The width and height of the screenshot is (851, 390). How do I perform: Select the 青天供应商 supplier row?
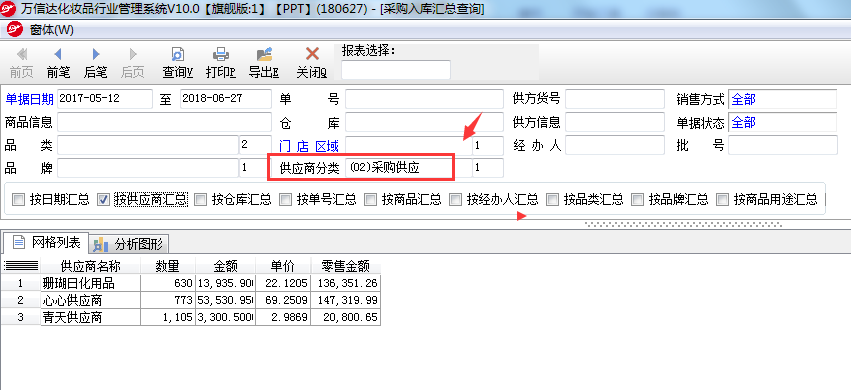click(90, 317)
